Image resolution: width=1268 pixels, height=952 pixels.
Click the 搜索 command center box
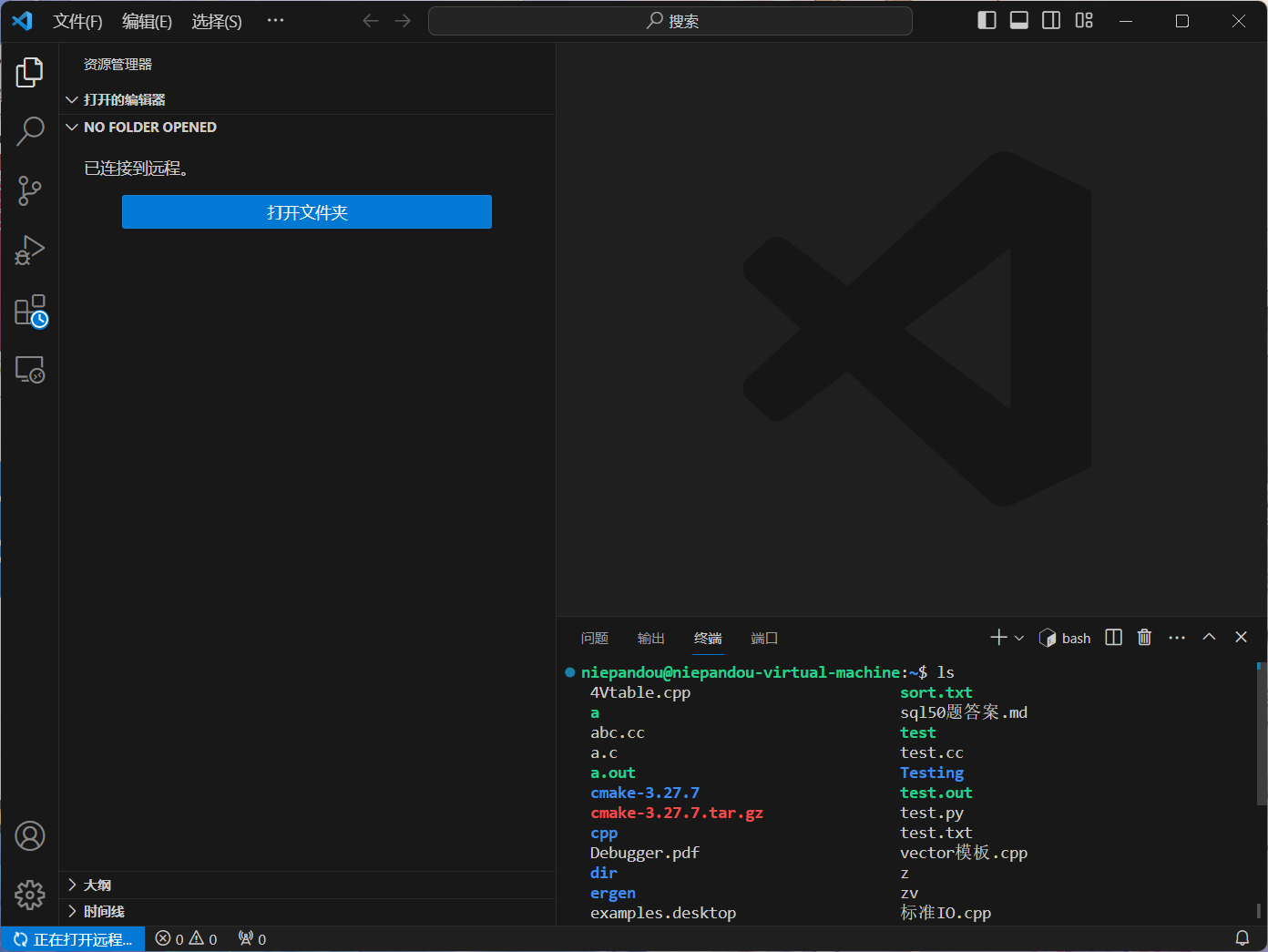tap(670, 21)
